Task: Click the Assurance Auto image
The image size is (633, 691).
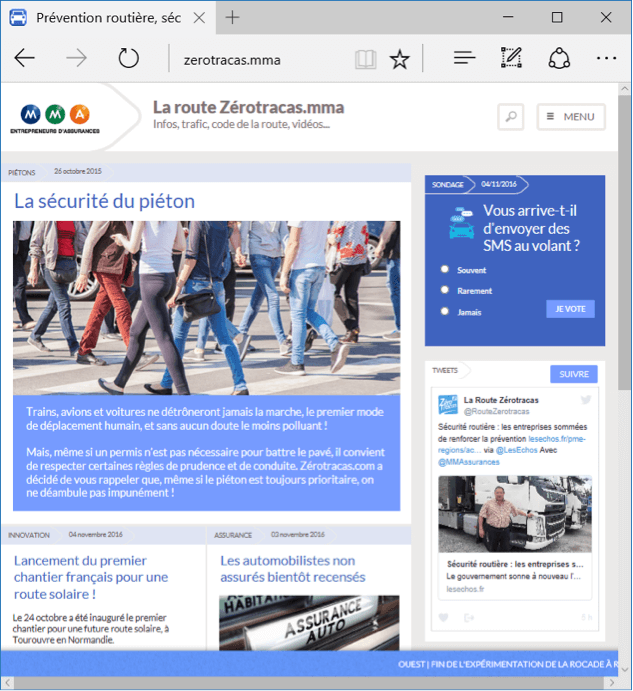Action: point(309,623)
